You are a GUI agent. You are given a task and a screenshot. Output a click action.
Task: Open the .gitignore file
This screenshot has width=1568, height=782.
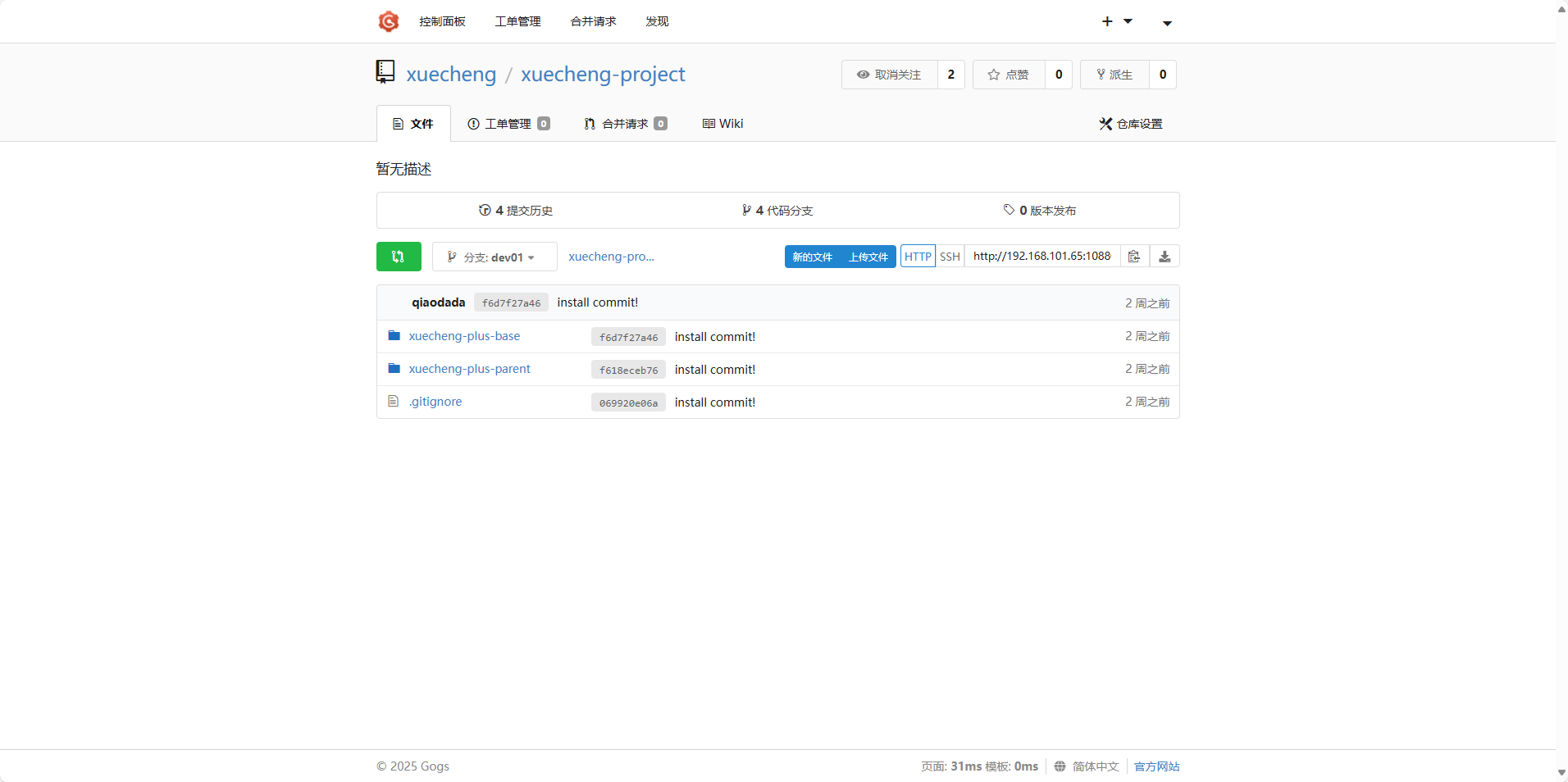(435, 402)
